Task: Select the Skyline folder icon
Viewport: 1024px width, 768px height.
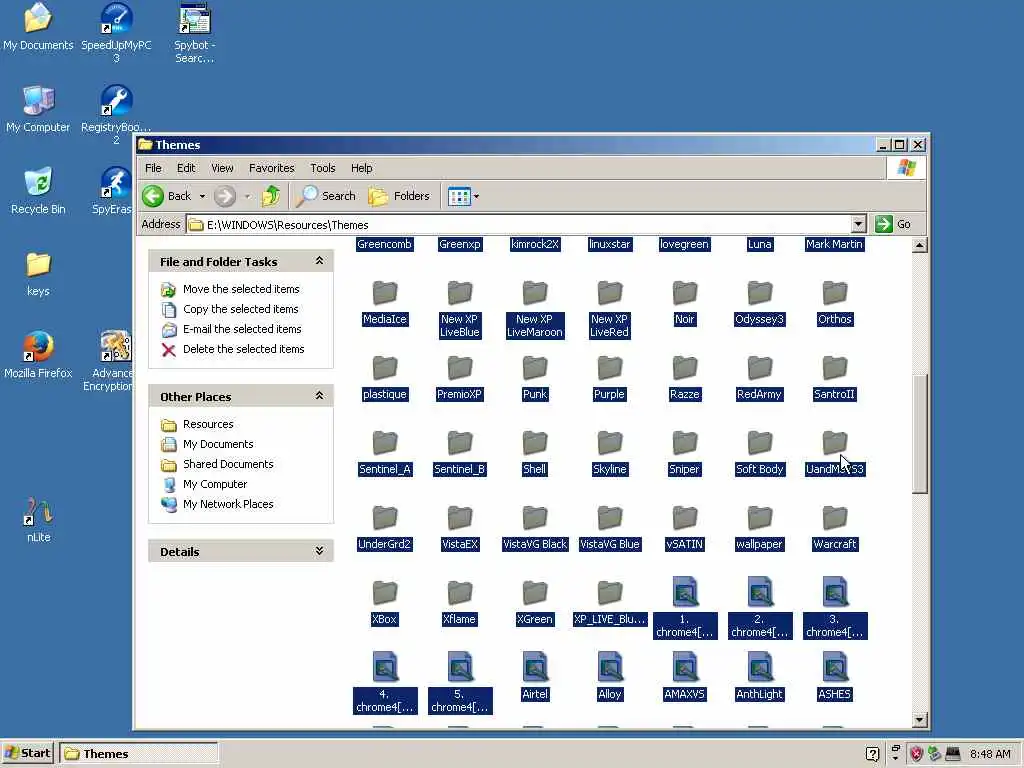Action: point(609,443)
